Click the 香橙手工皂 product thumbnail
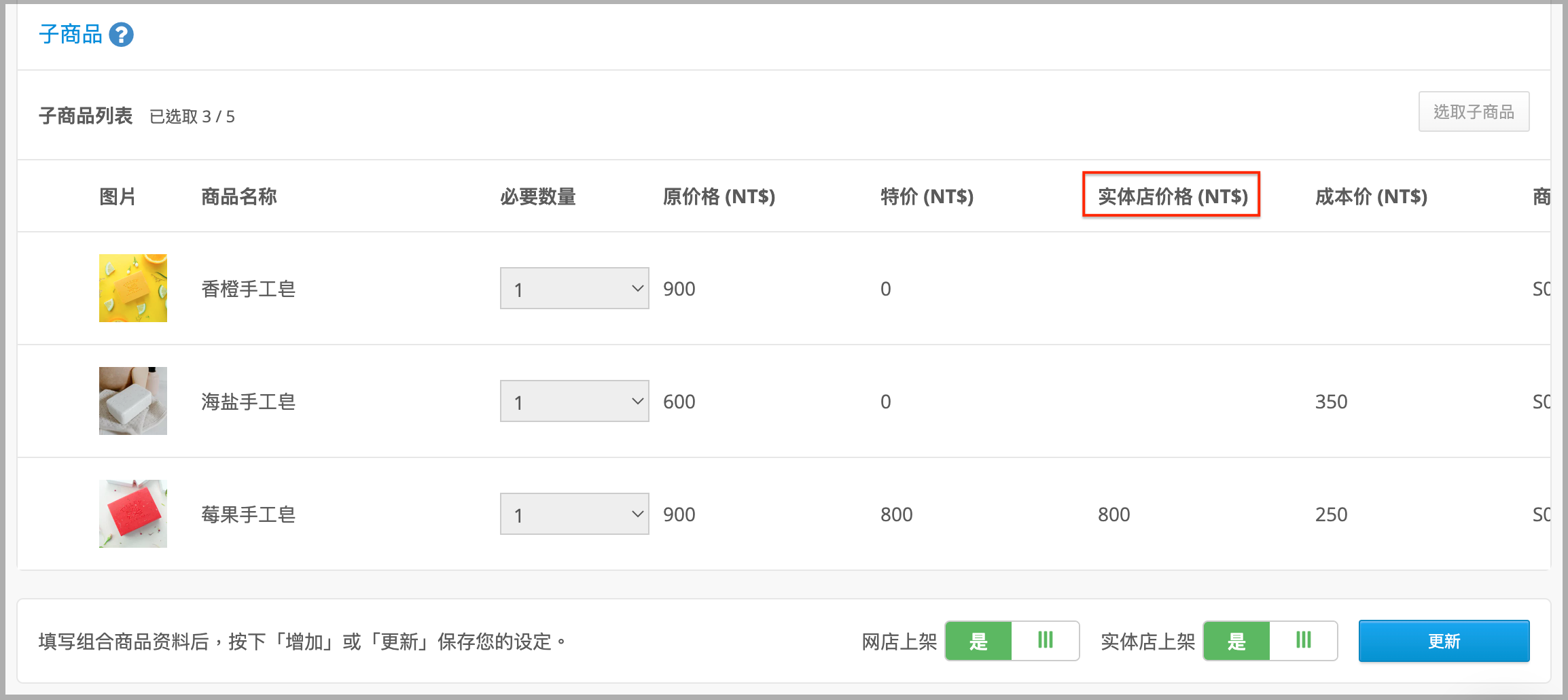The height and width of the screenshot is (700, 1568). coord(133,288)
